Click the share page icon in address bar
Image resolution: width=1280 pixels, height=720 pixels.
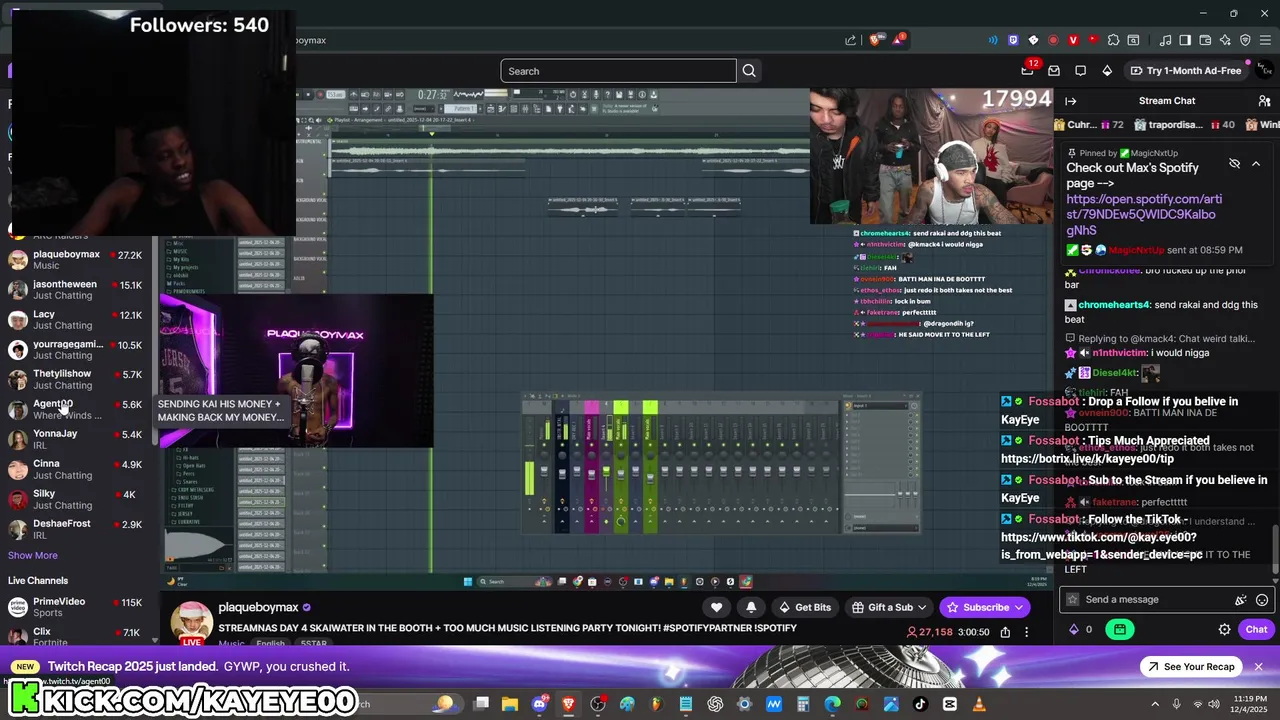pos(850,40)
